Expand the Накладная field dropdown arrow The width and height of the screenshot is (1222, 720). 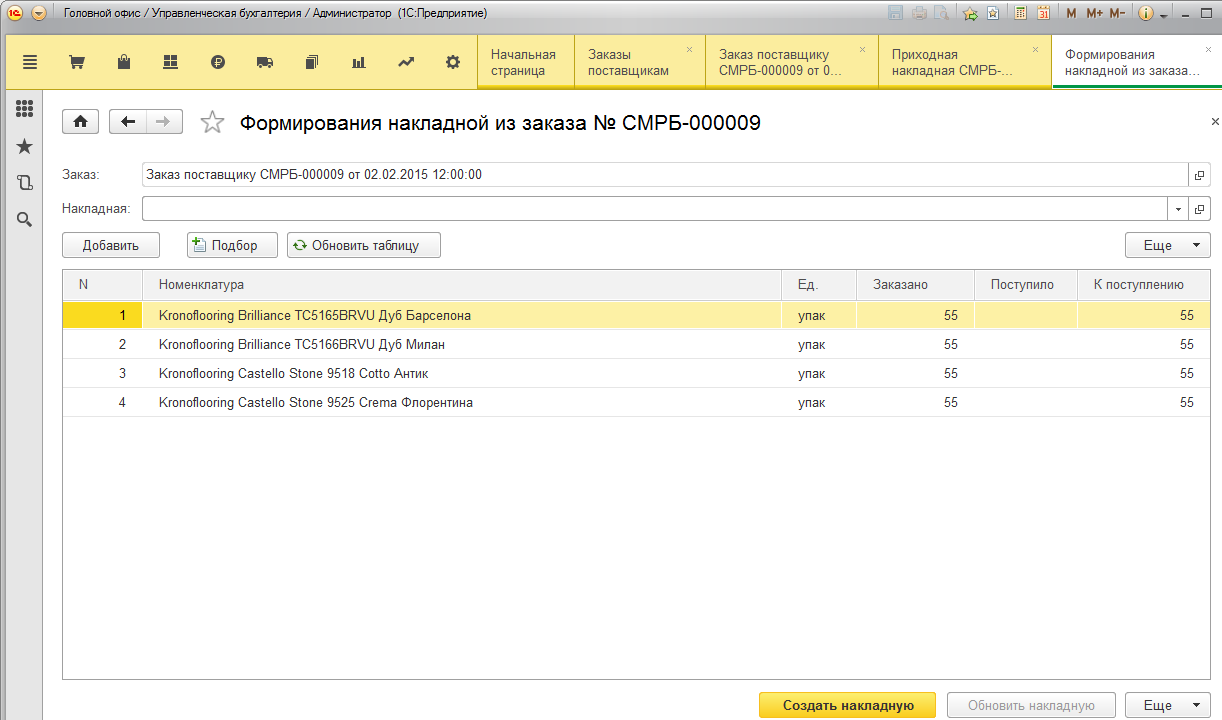1178,209
